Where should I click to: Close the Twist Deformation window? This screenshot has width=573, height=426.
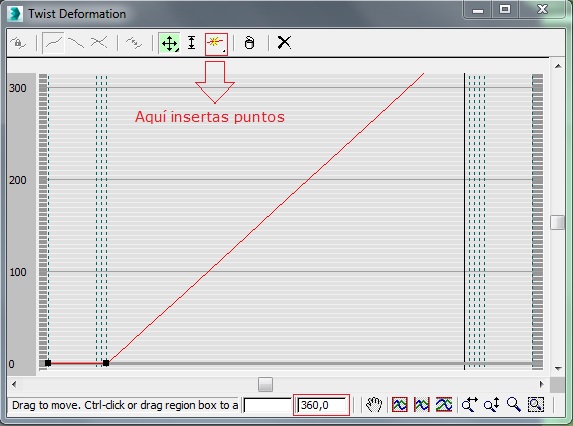(542, 9)
